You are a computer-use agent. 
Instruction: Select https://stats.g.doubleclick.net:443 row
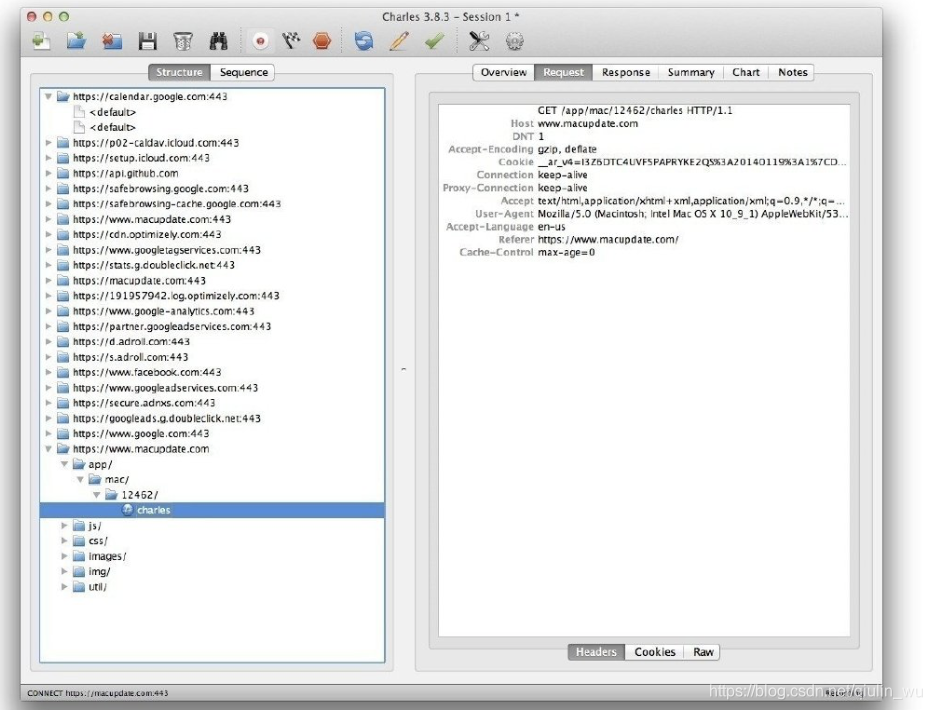[x=212, y=265]
